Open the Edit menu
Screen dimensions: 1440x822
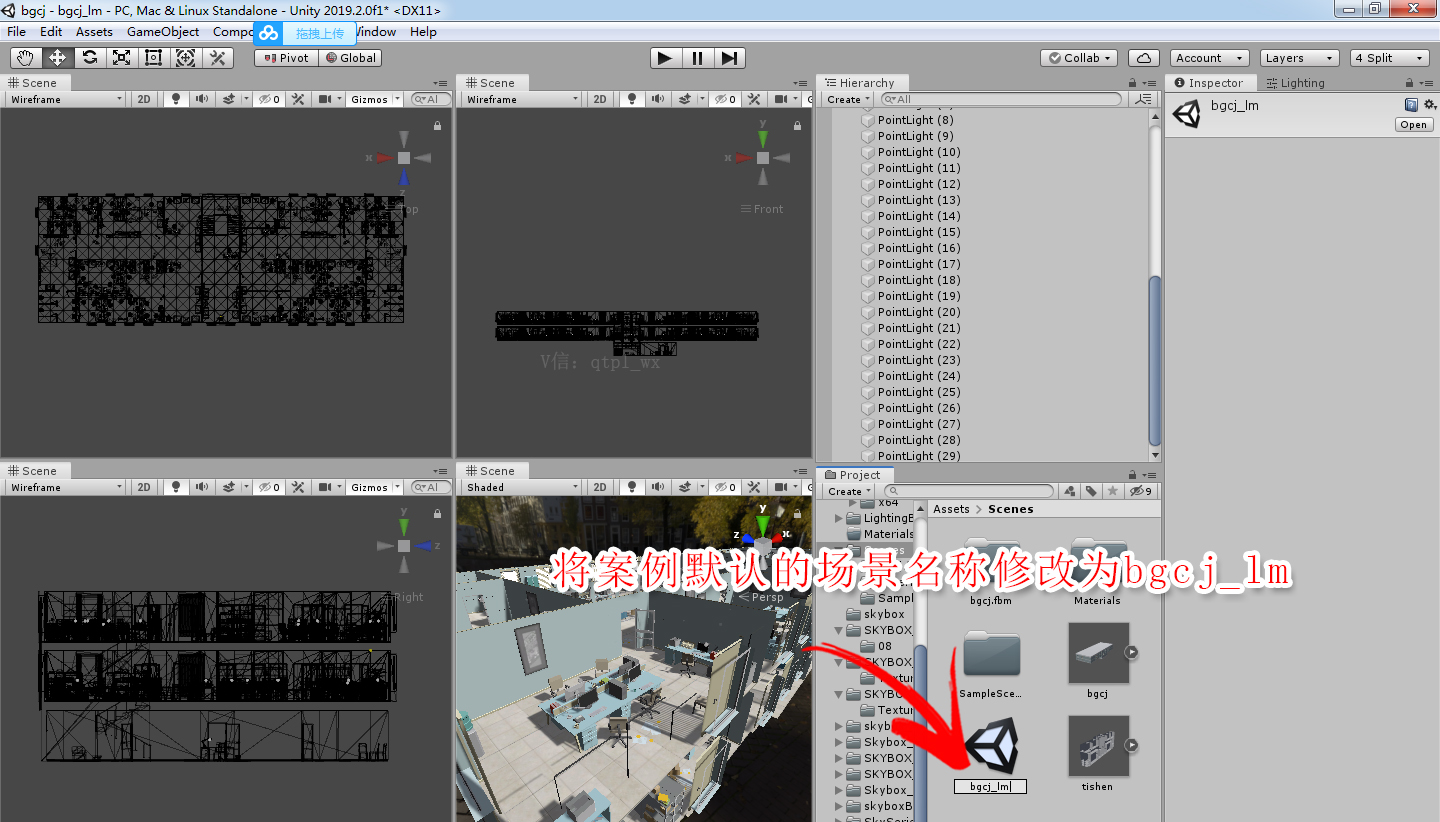click(x=51, y=32)
